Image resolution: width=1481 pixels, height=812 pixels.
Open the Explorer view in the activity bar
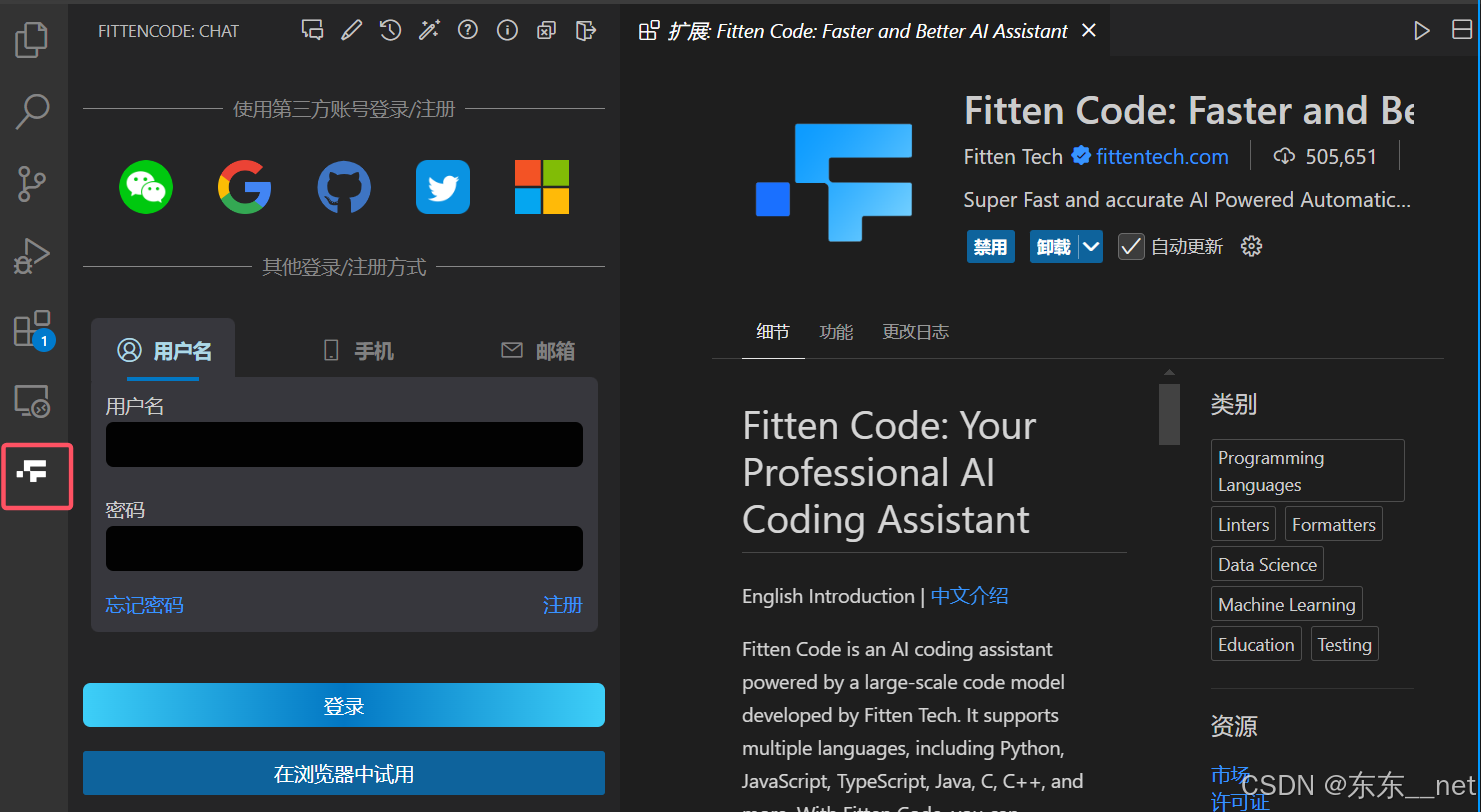[x=32, y=39]
